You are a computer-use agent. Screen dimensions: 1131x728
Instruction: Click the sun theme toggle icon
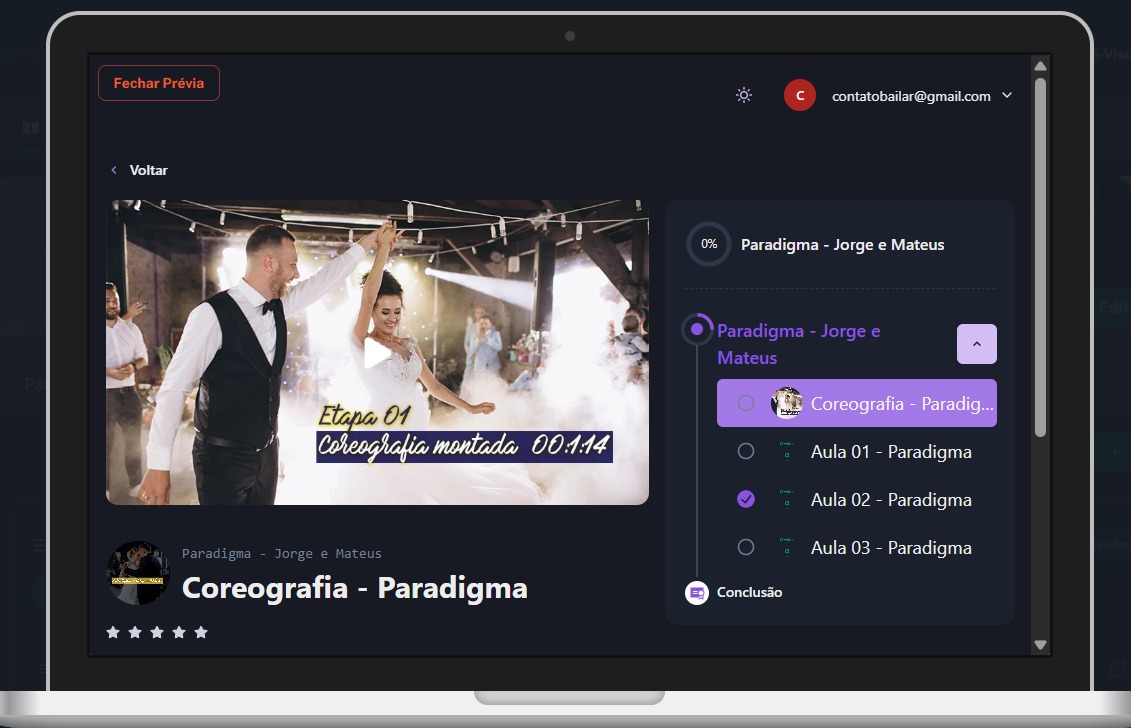(744, 95)
